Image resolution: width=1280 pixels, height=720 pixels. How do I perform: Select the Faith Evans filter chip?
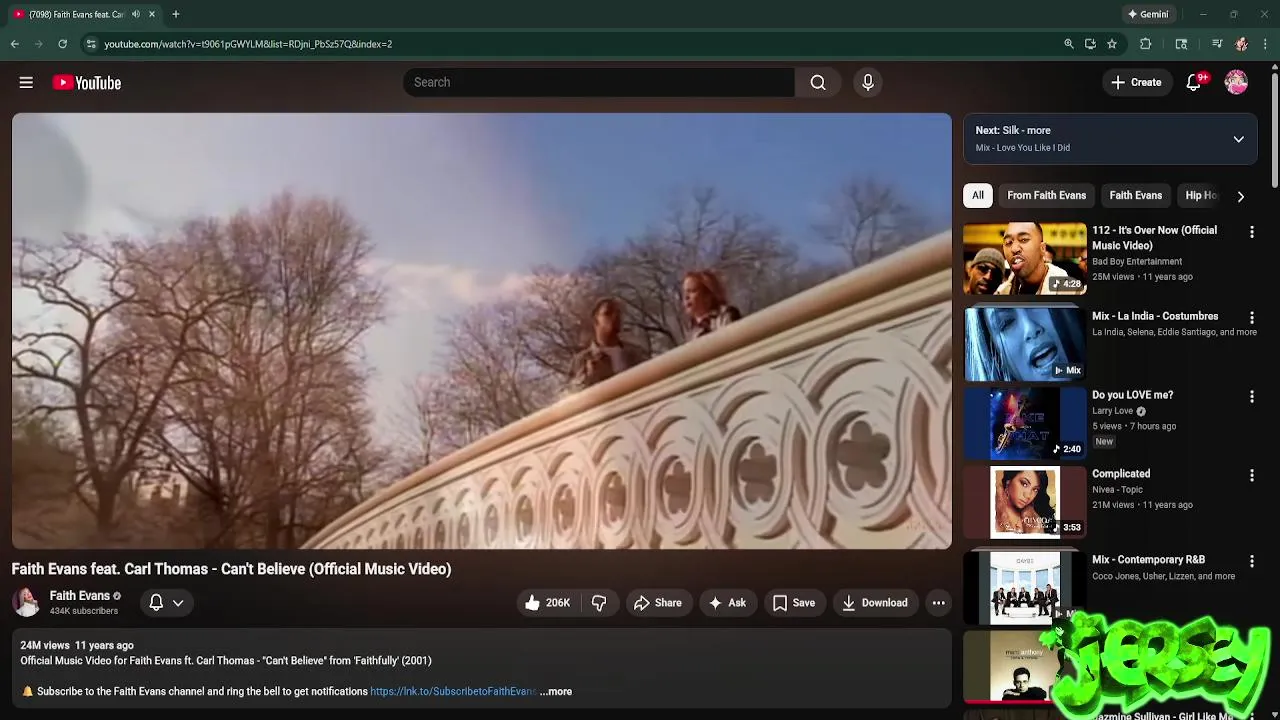tap(1135, 196)
